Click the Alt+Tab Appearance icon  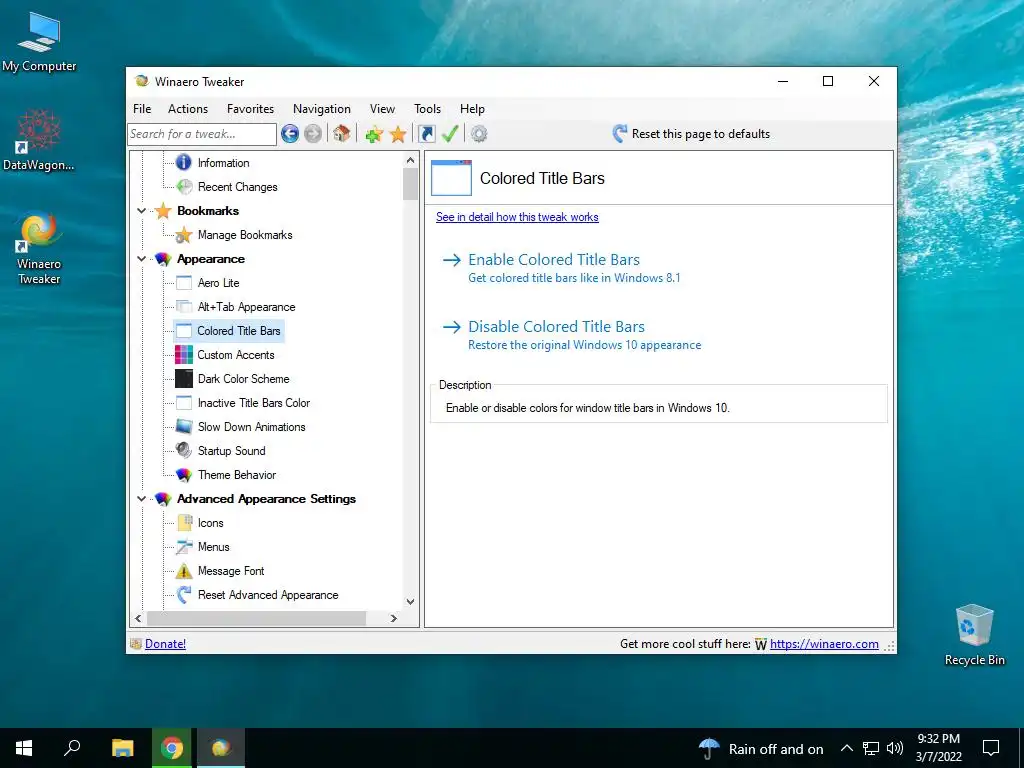coord(184,307)
